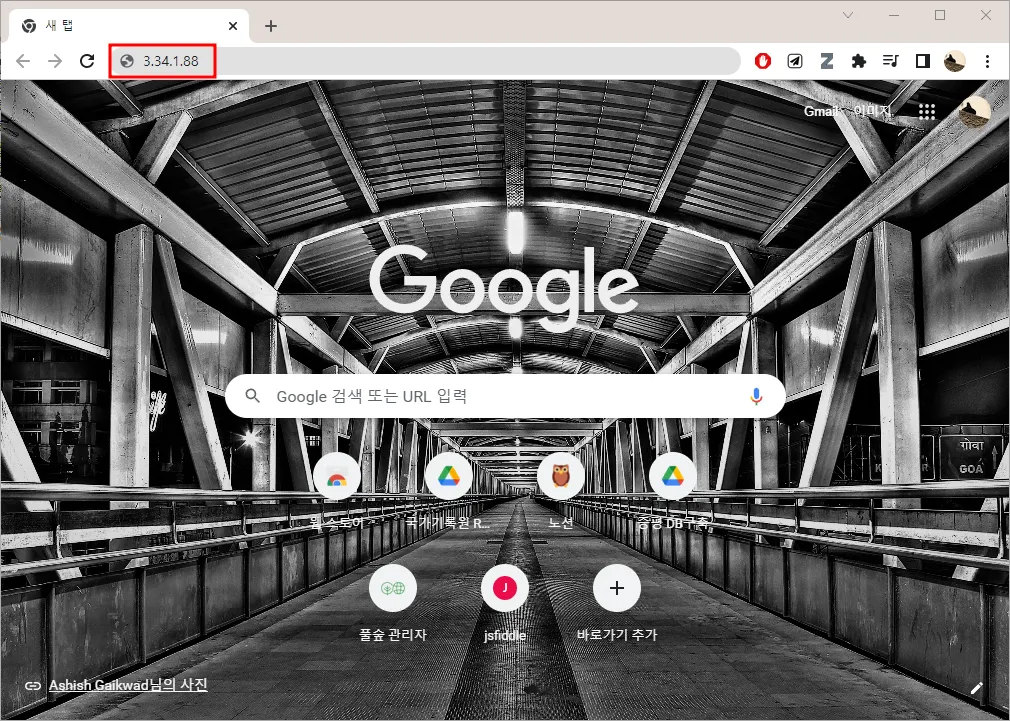Screen dimensions: 1010x721
Task: Minimize the Chrome window
Action: [893, 15]
